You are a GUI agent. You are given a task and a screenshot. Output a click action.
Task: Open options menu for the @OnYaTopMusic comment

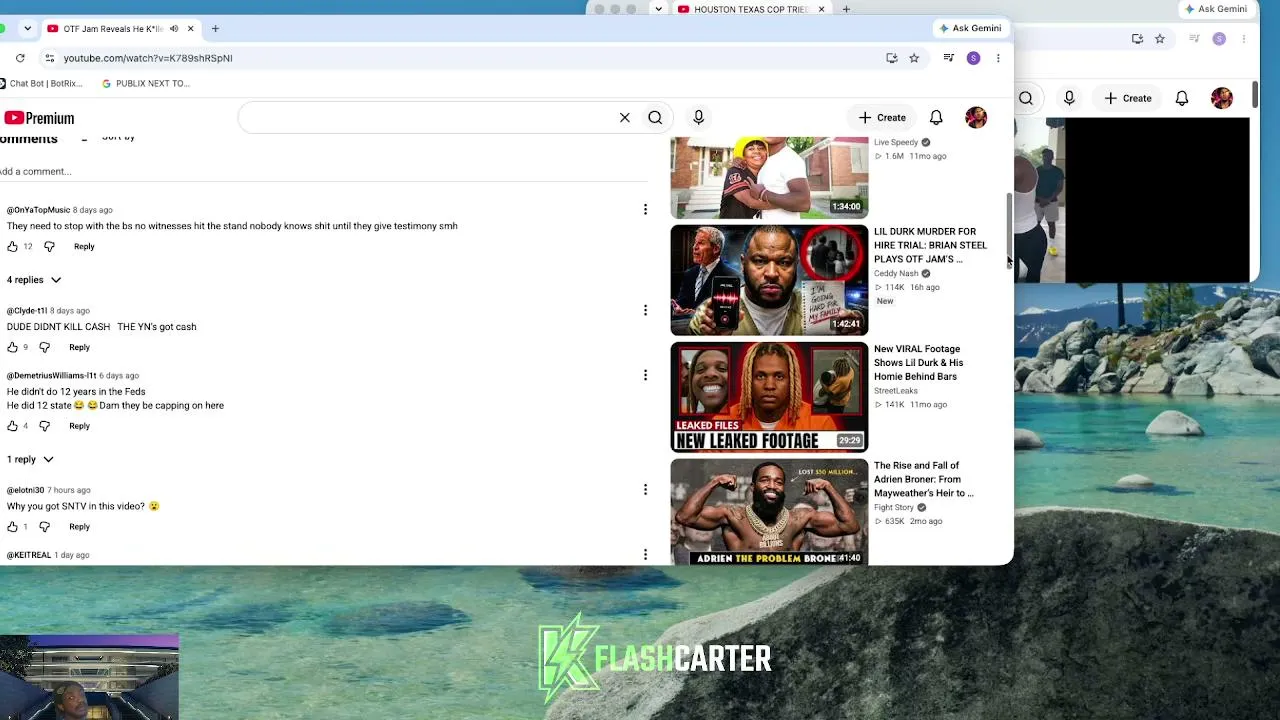[645, 210]
